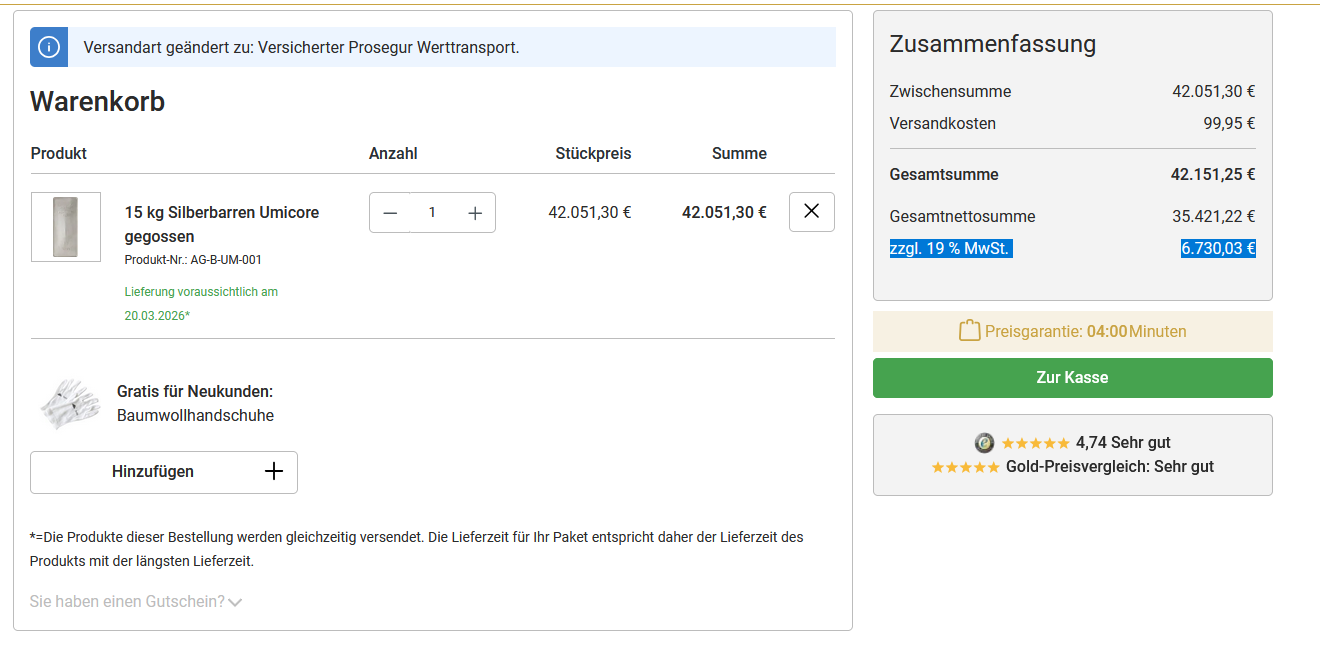
Task: Click the Gesamtnettosumme value 35.421,22 €
Action: (x=1214, y=217)
